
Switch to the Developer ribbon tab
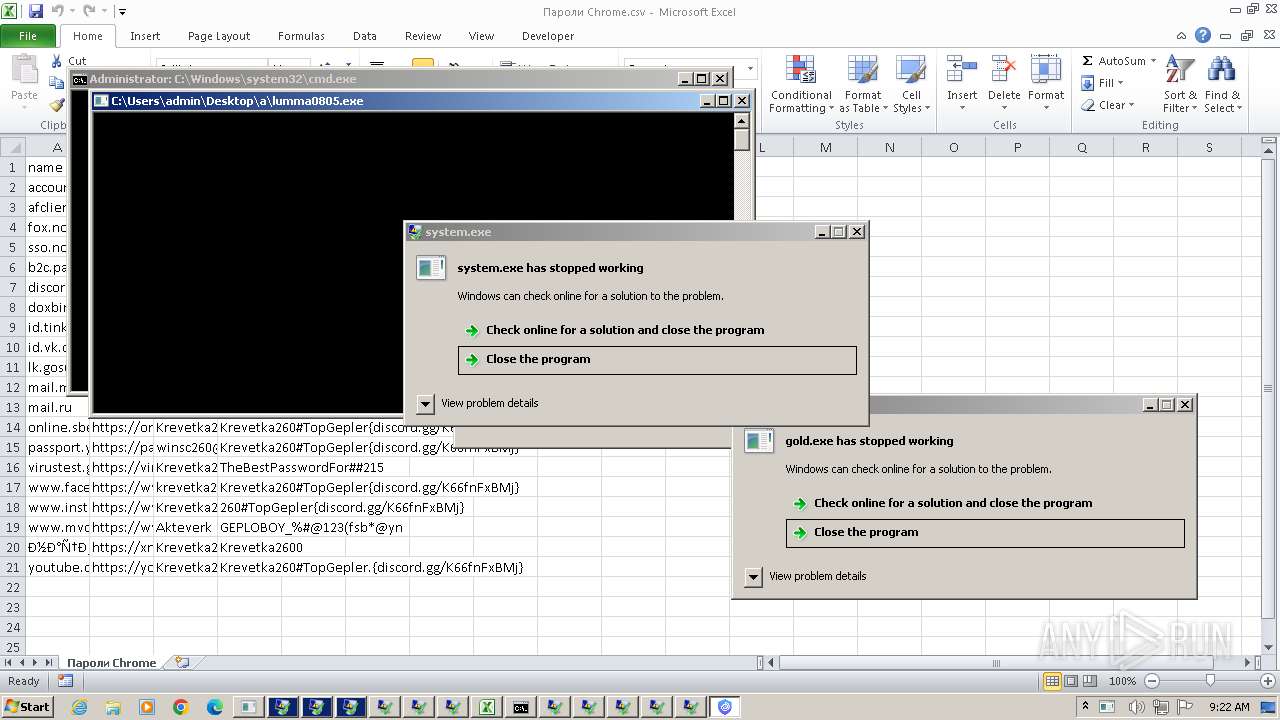coord(548,36)
